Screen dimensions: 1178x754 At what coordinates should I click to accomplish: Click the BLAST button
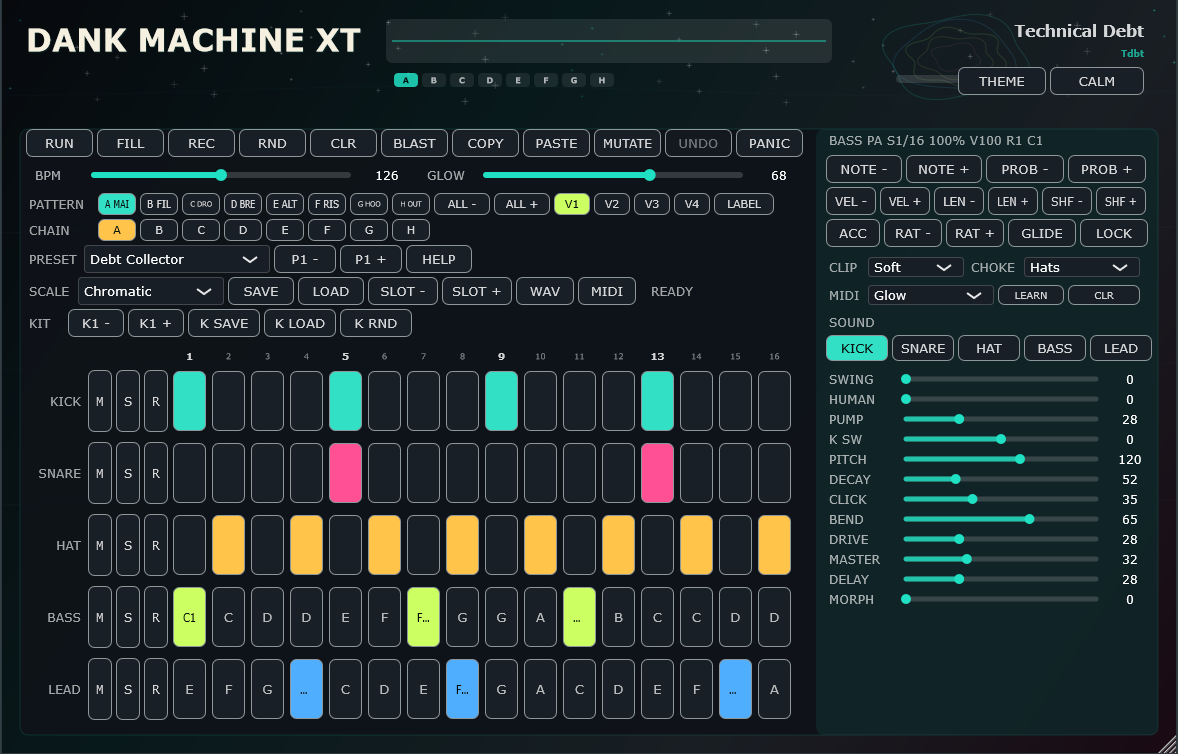(414, 143)
